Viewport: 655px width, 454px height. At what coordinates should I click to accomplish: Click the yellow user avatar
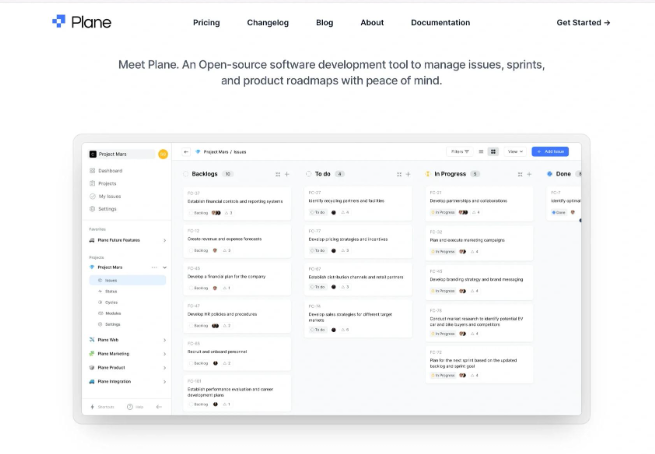[x=163, y=154]
